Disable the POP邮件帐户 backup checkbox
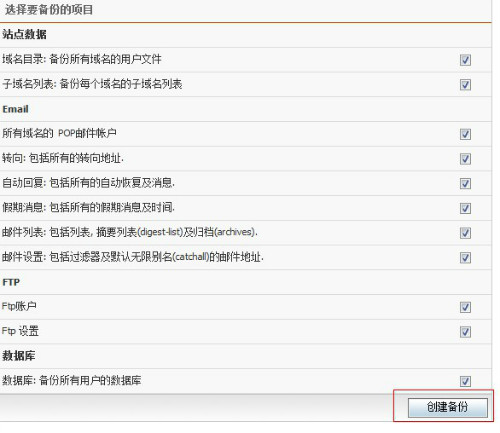 pos(465,134)
